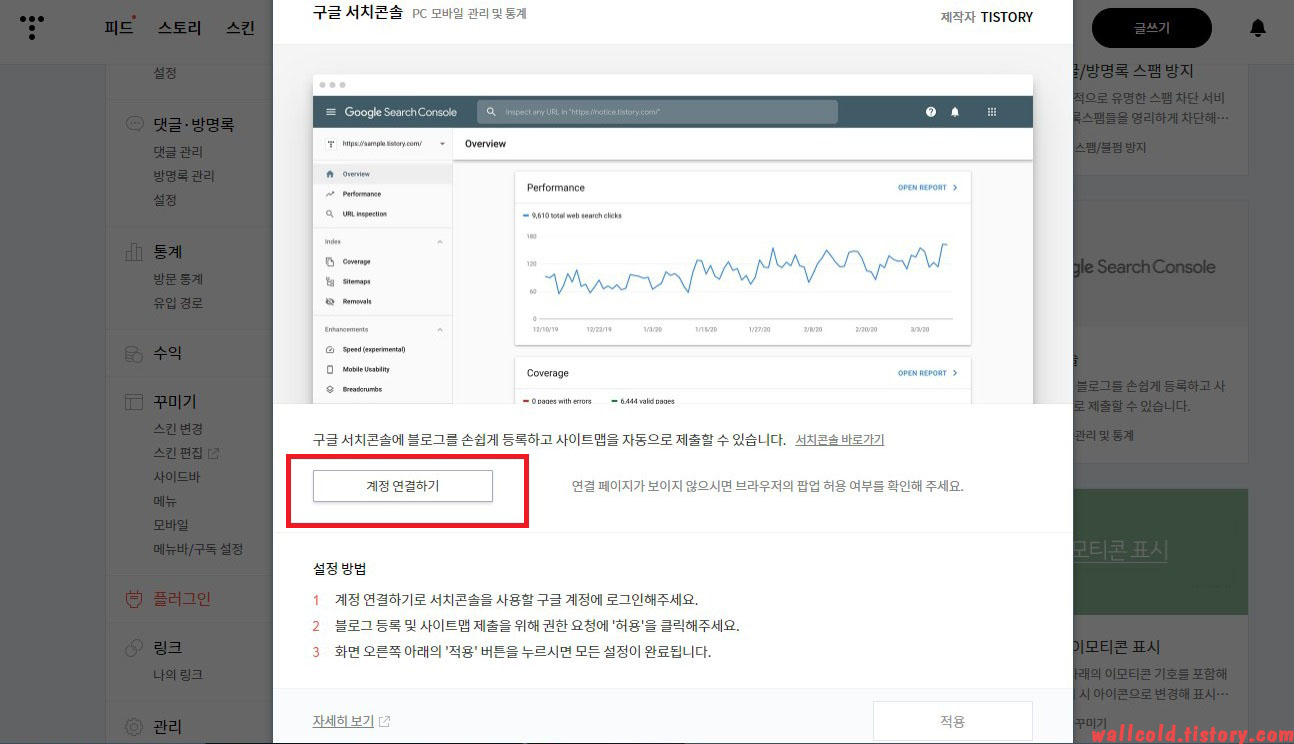Click the 링크 chain icon
1294x744 pixels.
click(133, 648)
